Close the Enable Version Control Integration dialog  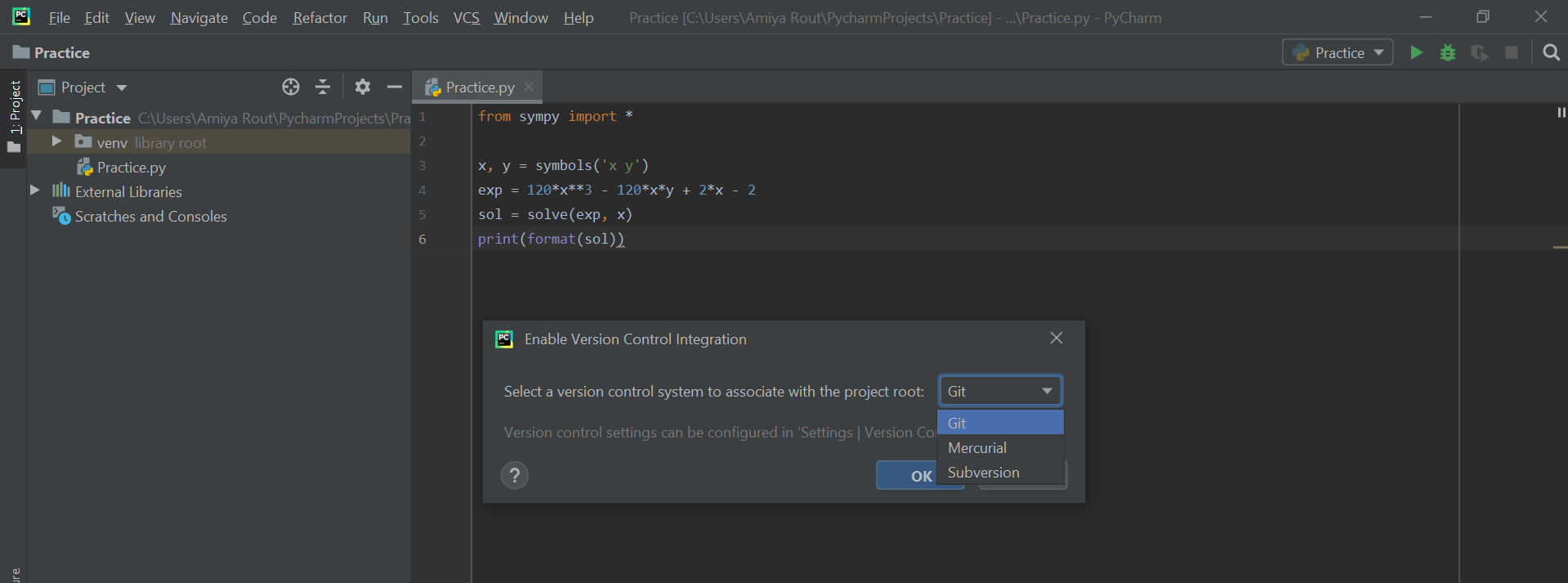[1057, 338]
